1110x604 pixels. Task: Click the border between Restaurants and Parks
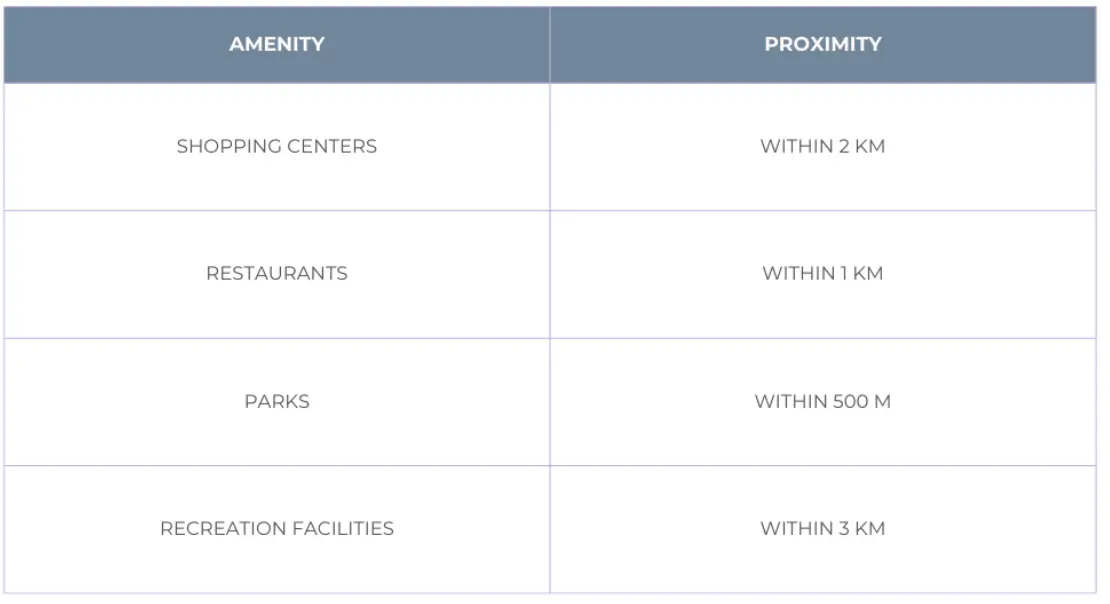(277, 338)
